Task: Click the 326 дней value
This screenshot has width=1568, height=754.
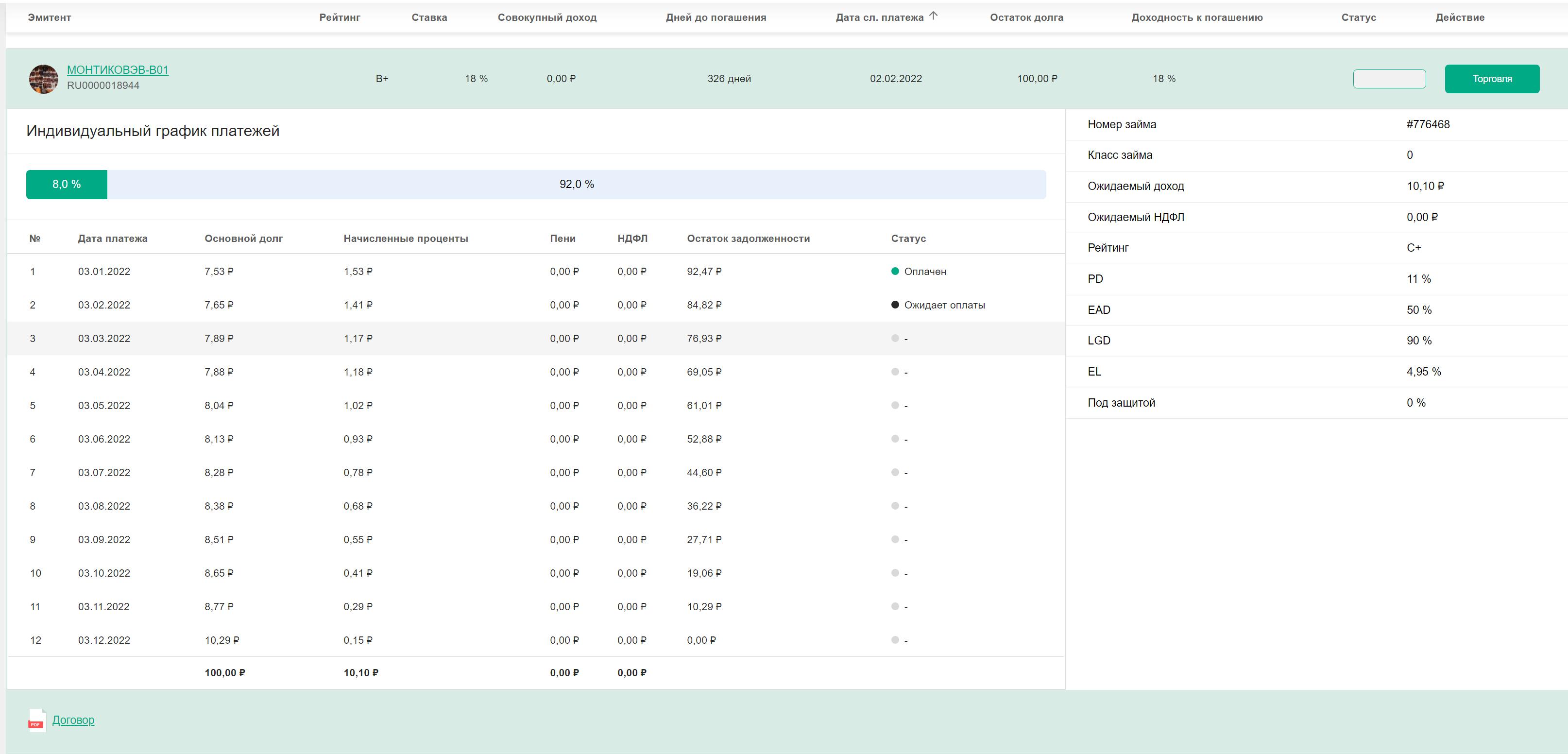Action: (x=729, y=79)
